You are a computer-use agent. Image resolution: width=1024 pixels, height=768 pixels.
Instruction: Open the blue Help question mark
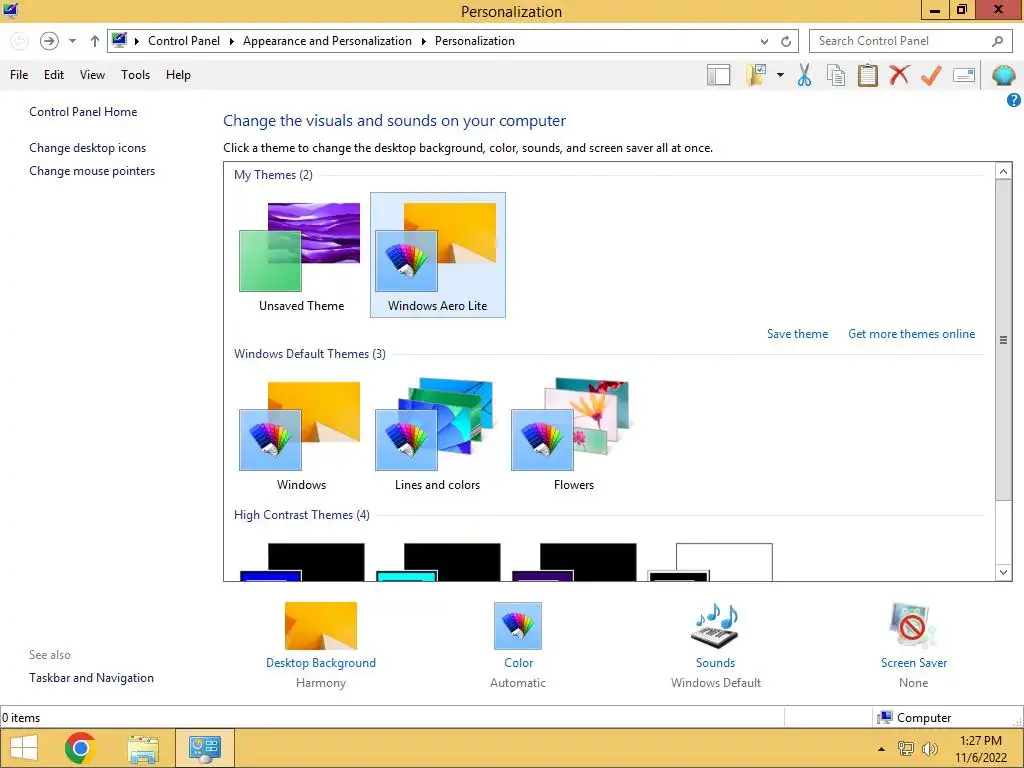tap(1014, 100)
